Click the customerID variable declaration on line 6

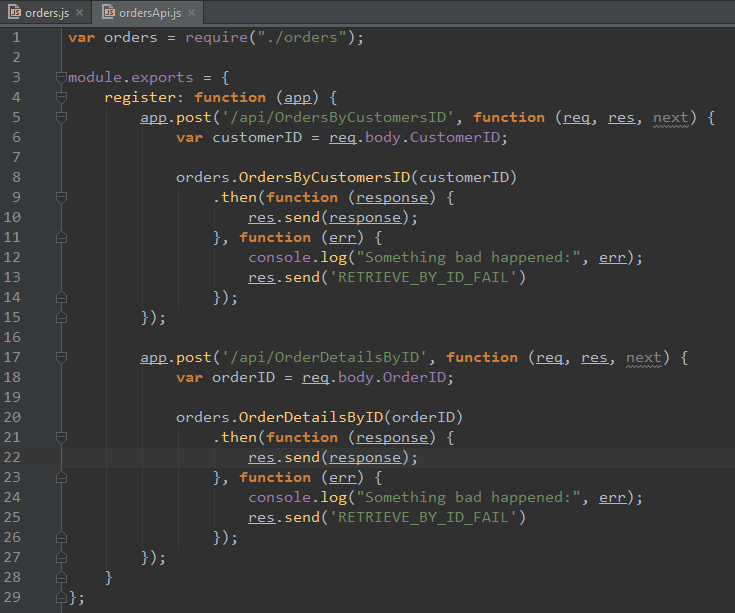(257, 137)
